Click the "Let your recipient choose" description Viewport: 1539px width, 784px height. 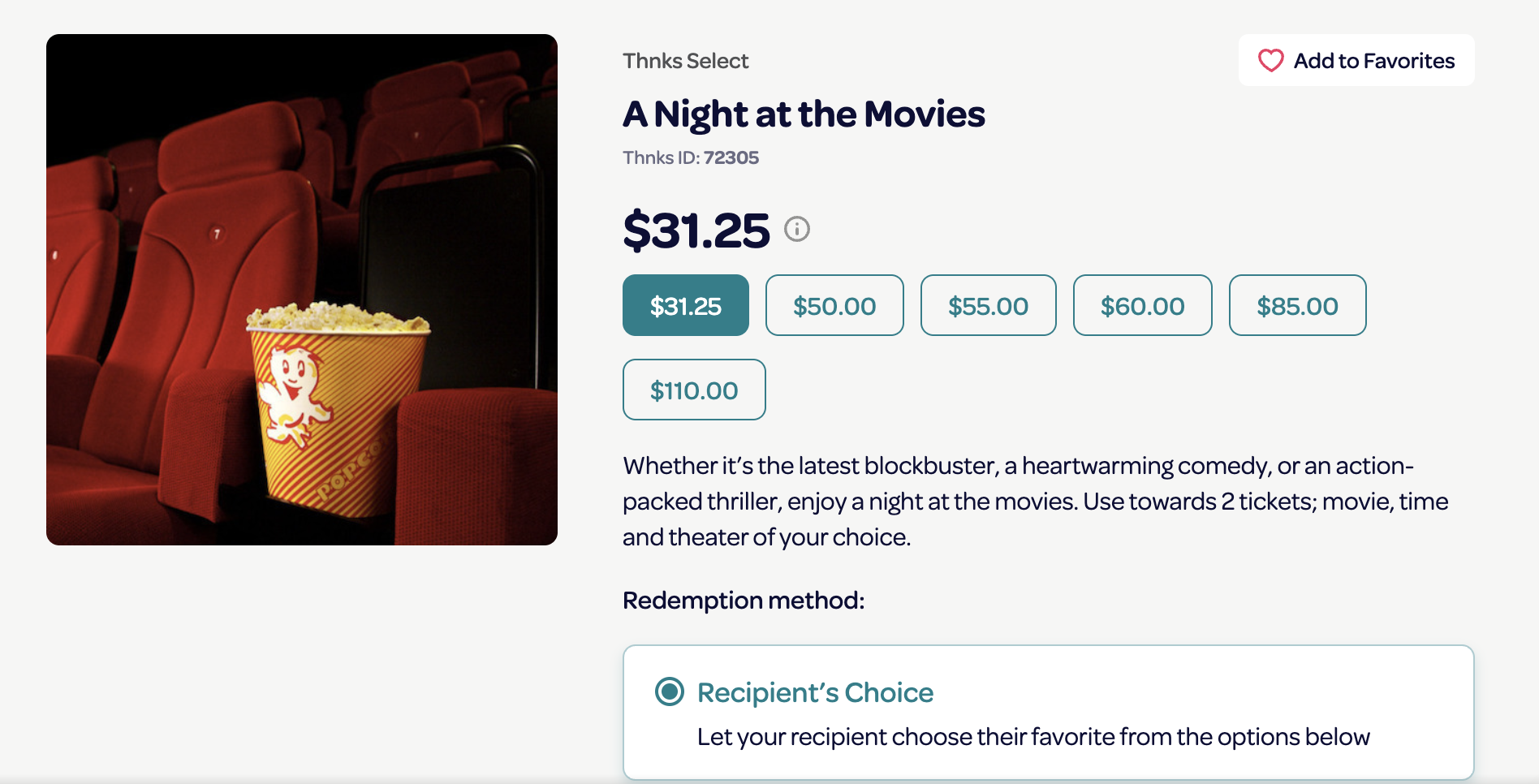(1032, 737)
